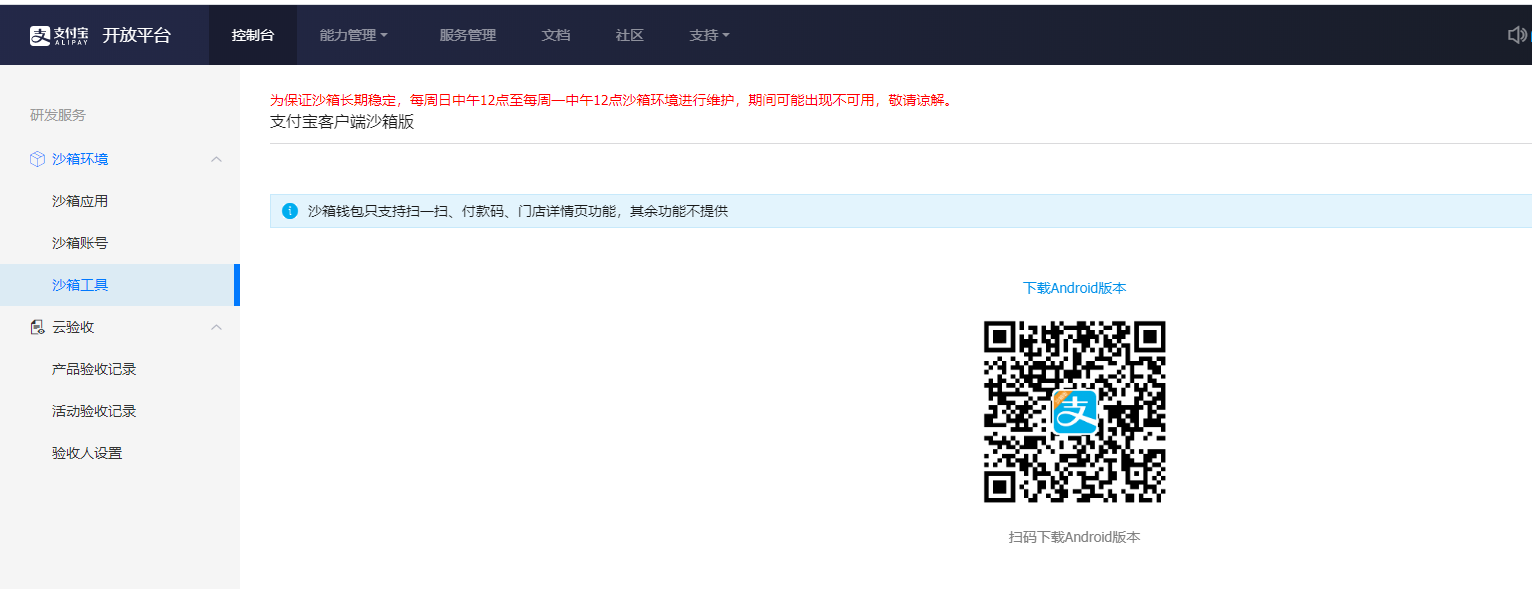This screenshot has height=589, width=1532.
Task: Click the 开放平台 title text
Action: tap(137, 35)
